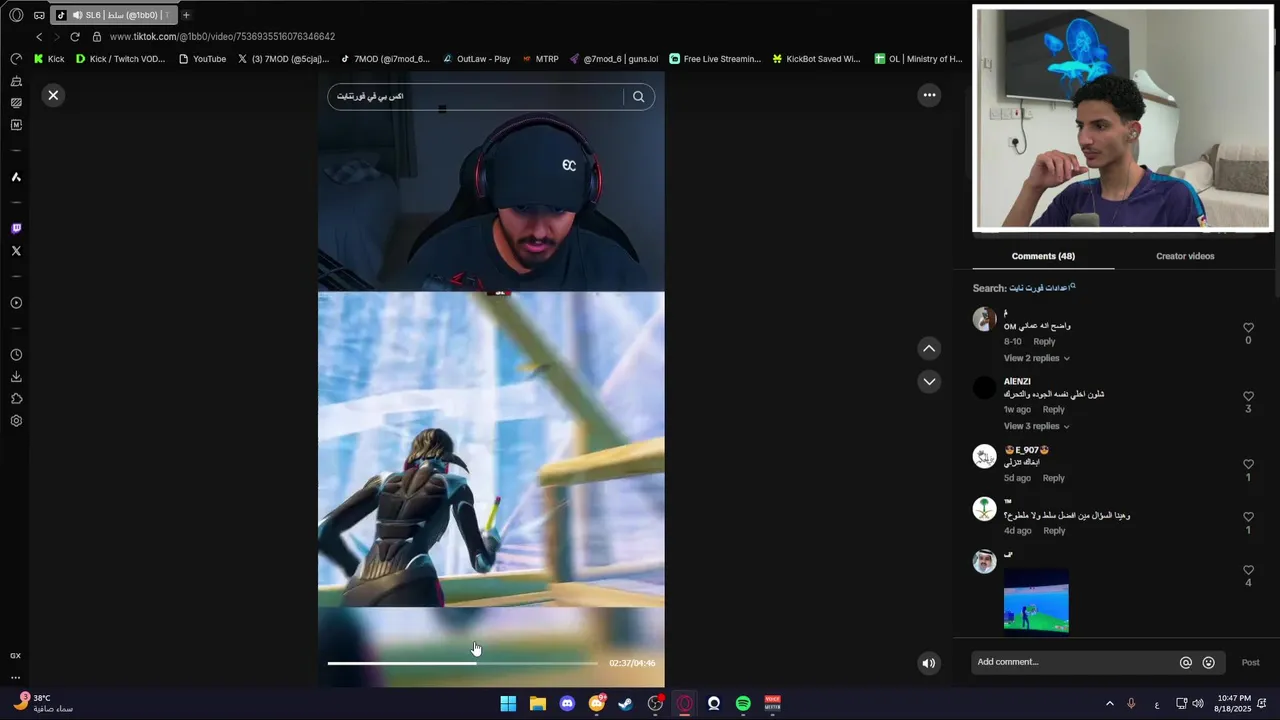This screenshot has height=720, width=1280.
Task: Open a new browser tab
Action: tap(186, 15)
